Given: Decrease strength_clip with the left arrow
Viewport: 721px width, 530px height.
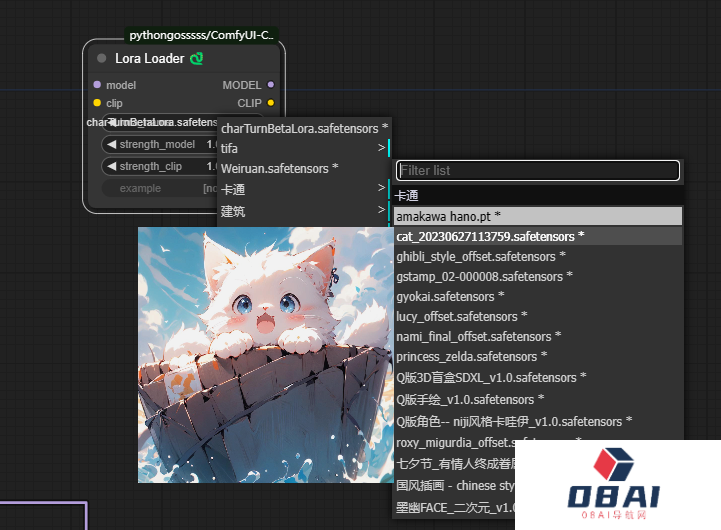Looking at the screenshot, I should 111,166.
